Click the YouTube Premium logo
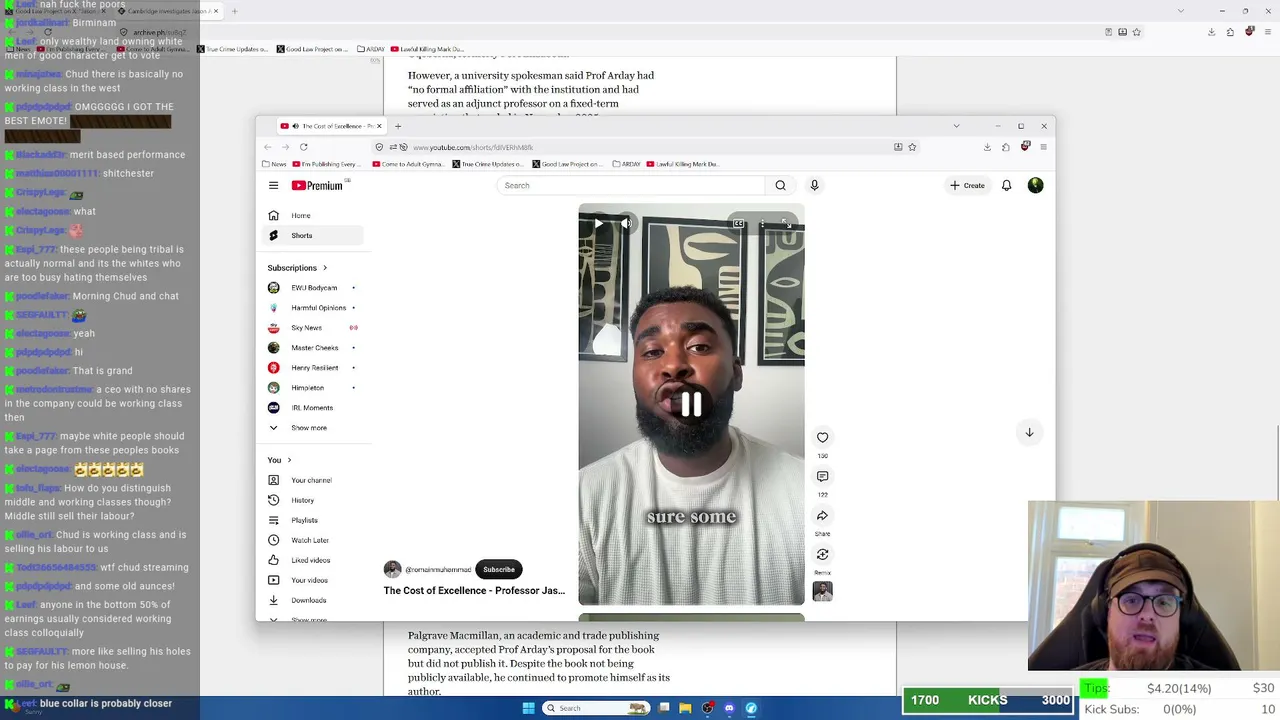This screenshot has width=1280, height=720. [x=317, y=185]
